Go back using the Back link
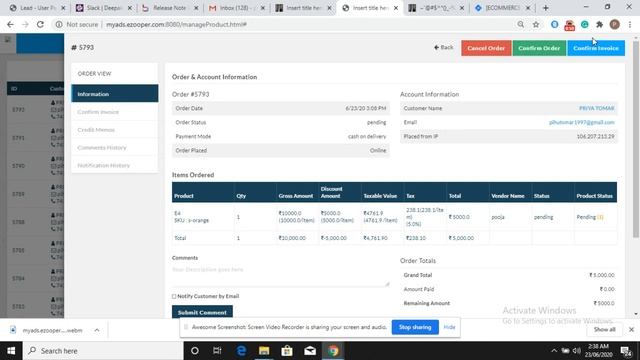Image resolution: width=640 pixels, height=360 pixels. pyautogui.click(x=443, y=47)
